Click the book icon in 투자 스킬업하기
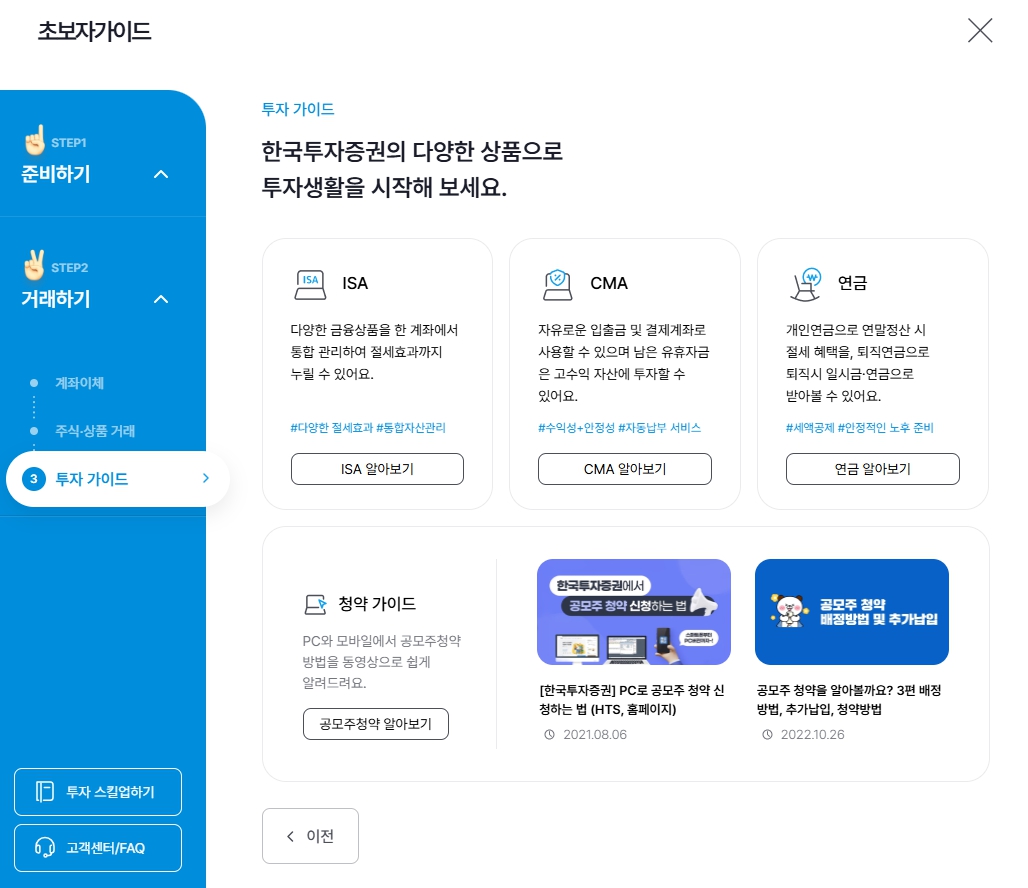 (45, 792)
